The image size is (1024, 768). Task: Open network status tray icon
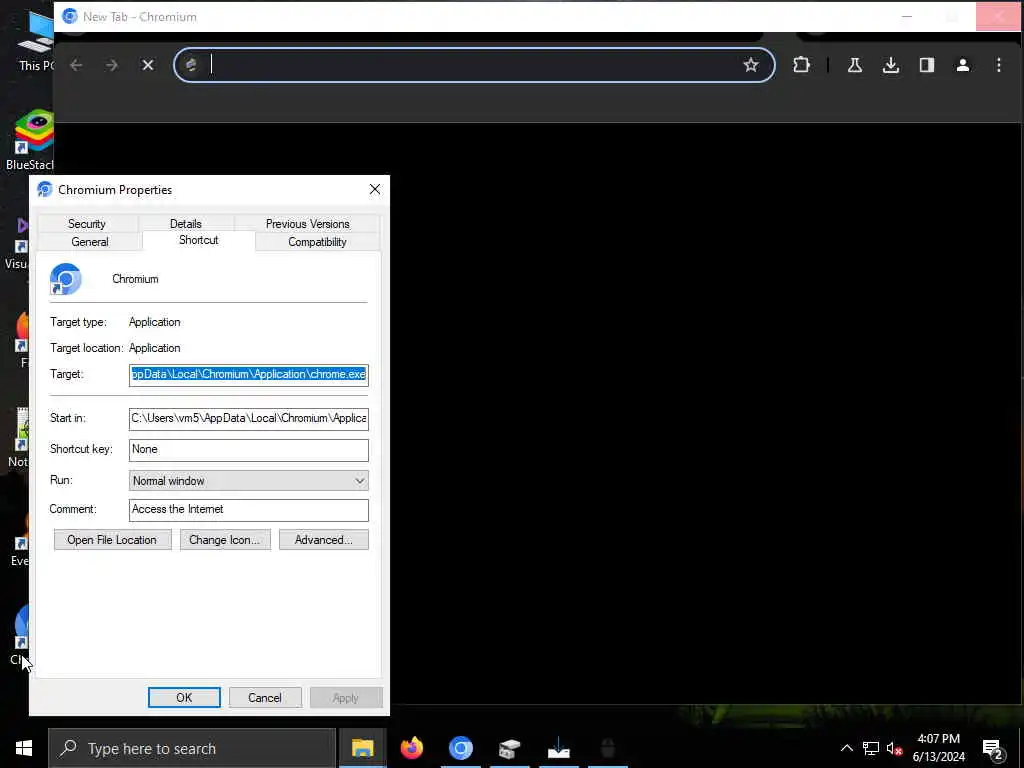coord(871,748)
